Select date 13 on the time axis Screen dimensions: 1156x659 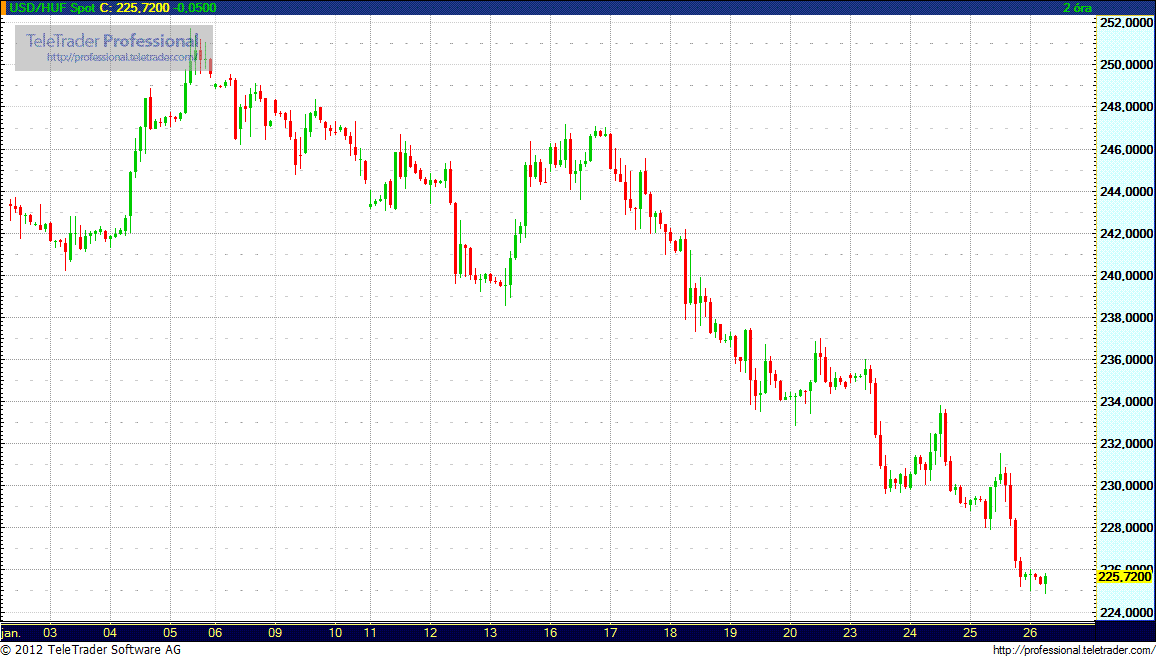pyautogui.click(x=490, y=633)
